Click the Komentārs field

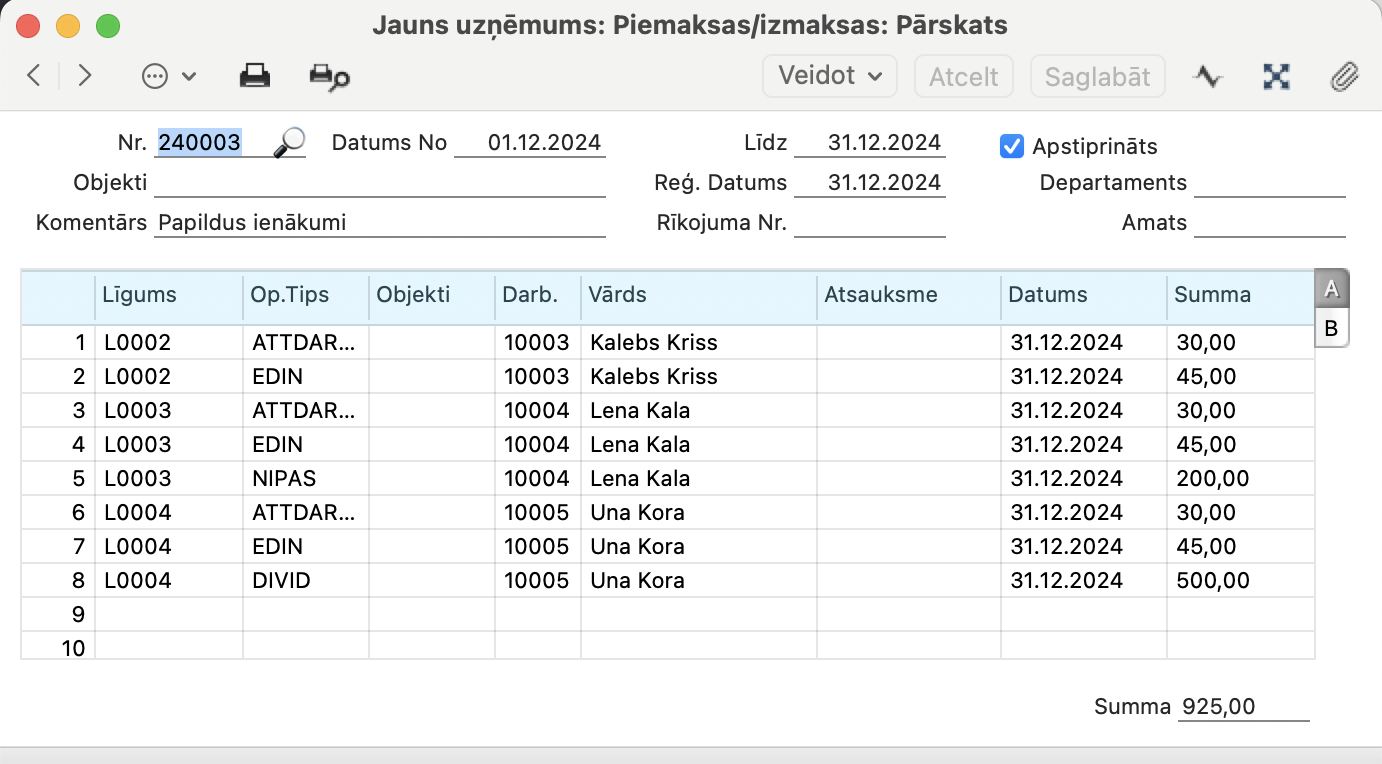(x=380, y=223)
